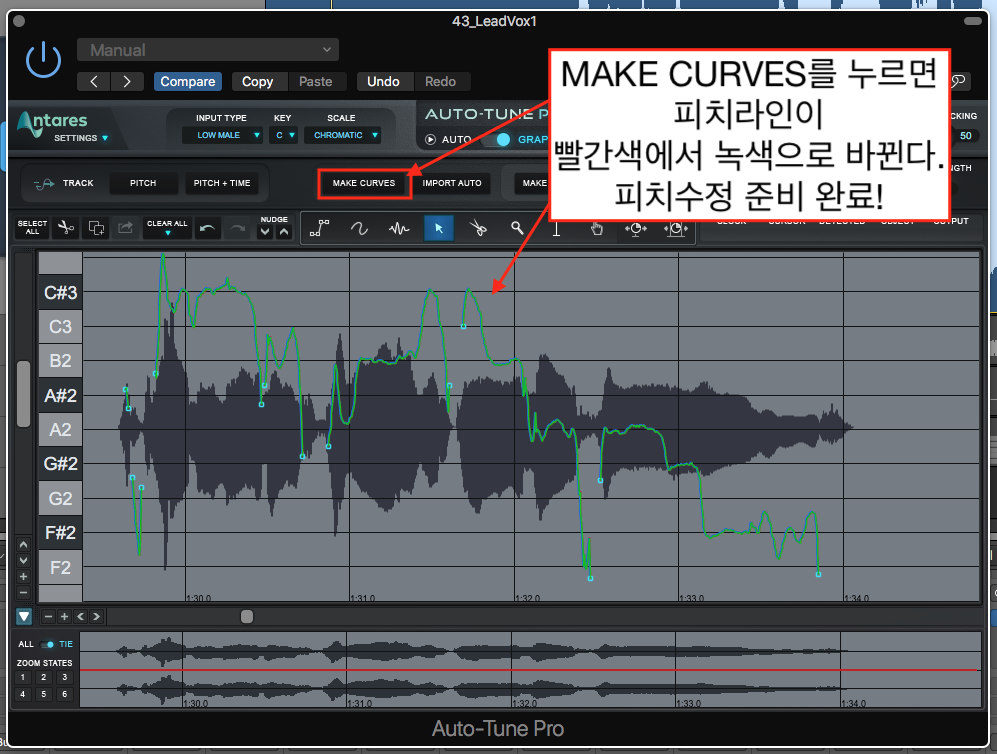Click the Copy objects icon

tap(96, 228)
